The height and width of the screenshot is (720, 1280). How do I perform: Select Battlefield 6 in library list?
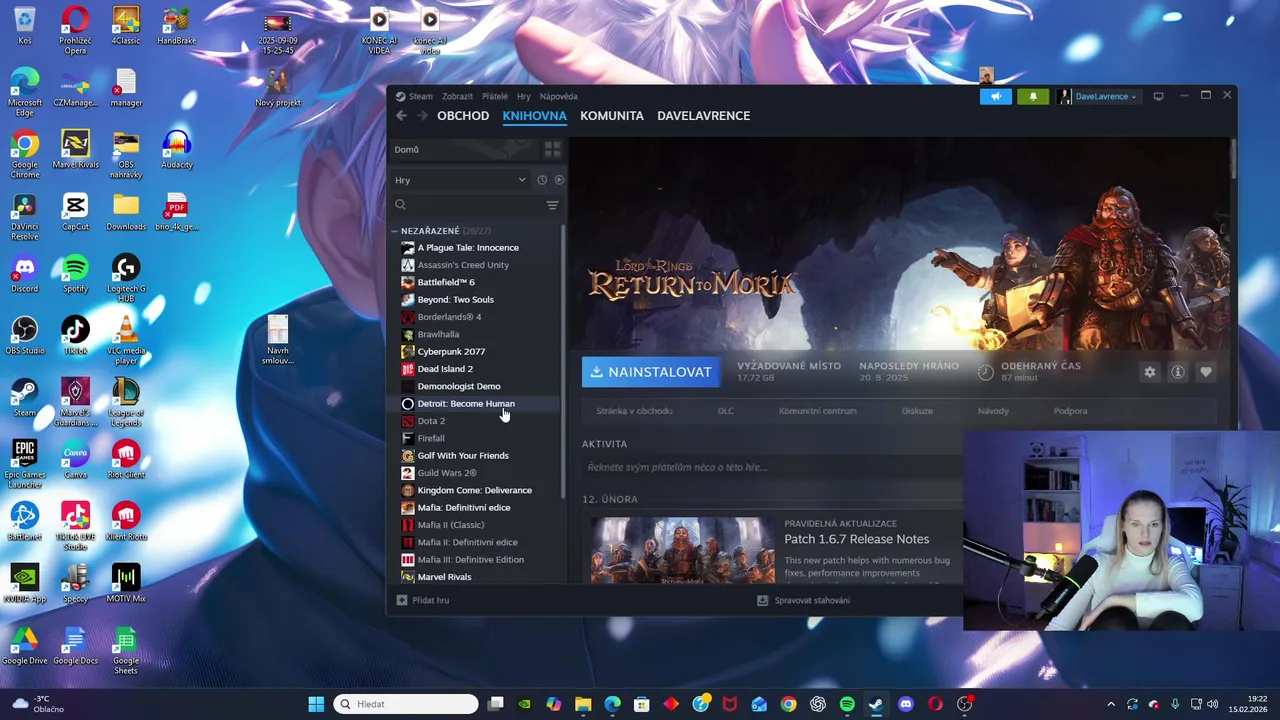point(446,282)
